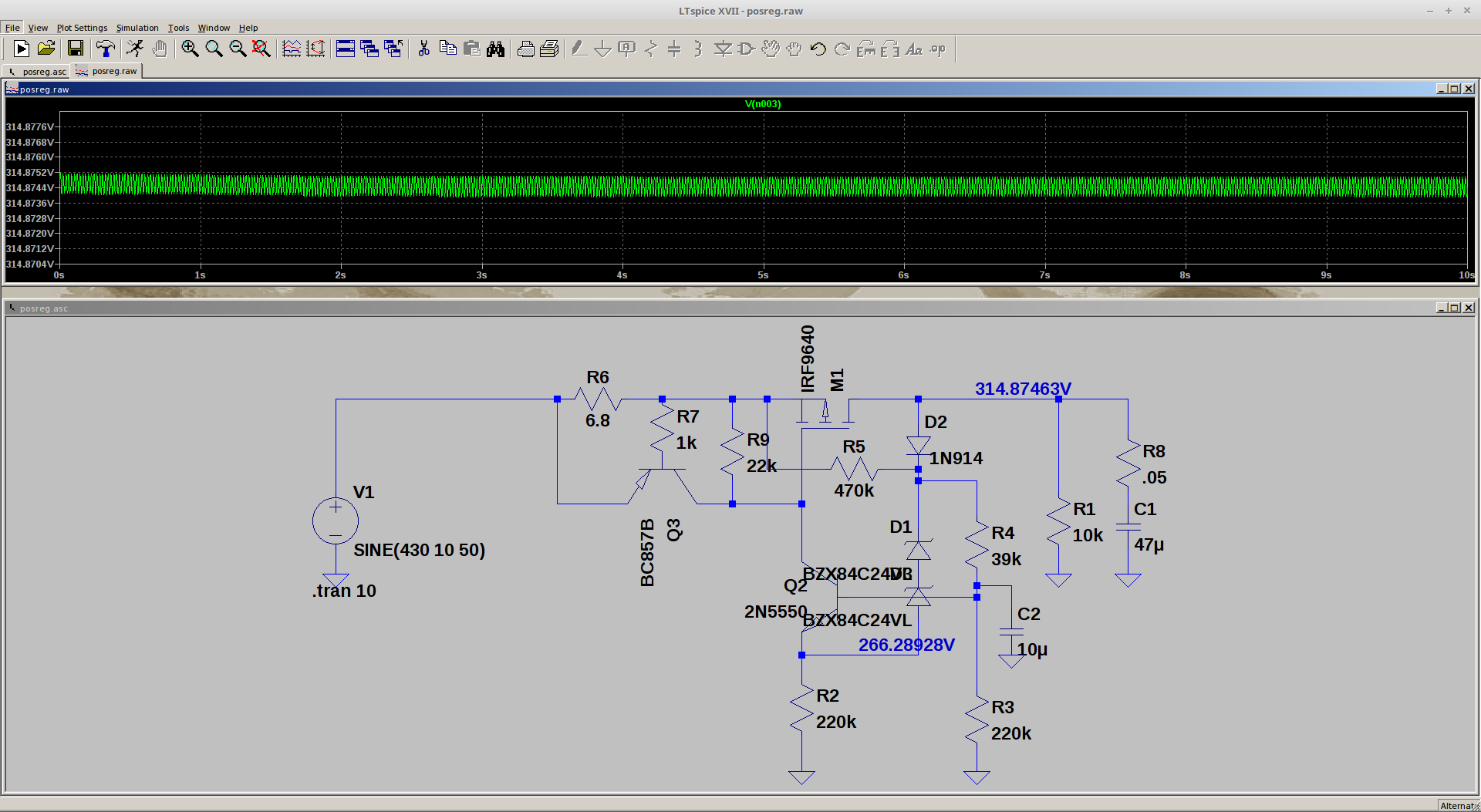Image resolution: width=1481 pixels, height=812 pixels.
Task: Click the Place Resistor icon
Action: (x=651, y=49)
